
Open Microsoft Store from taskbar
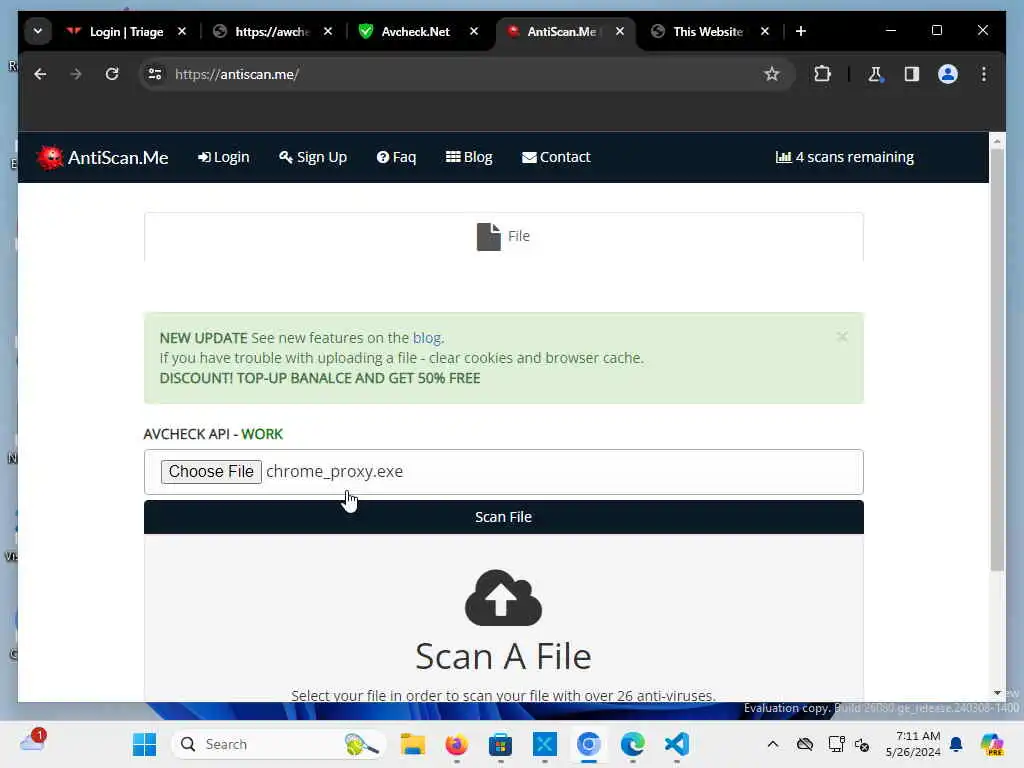pos(500,744)
